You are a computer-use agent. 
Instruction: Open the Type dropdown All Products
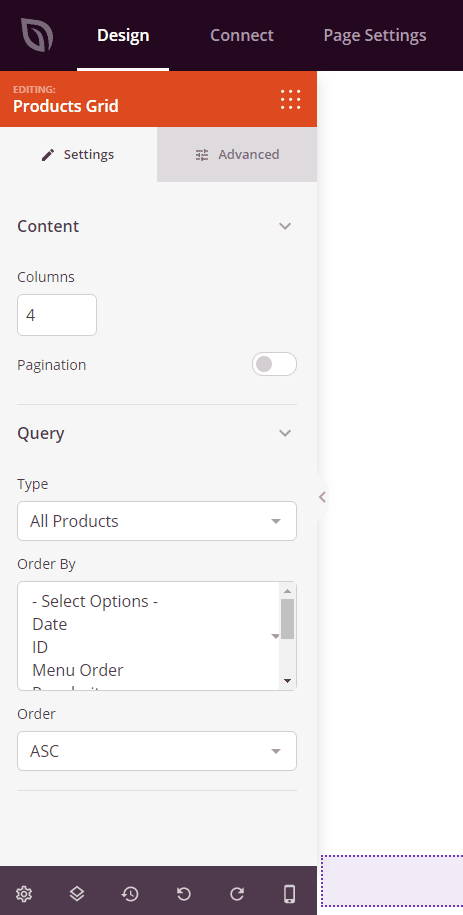click(157, 521)
